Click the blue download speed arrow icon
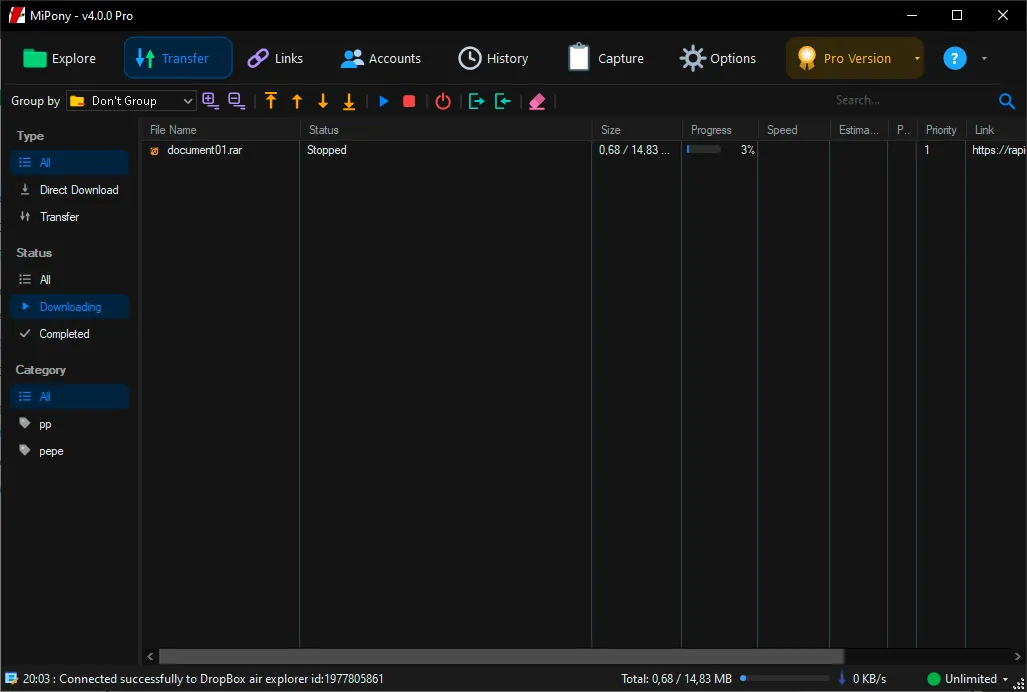The height and width of the screenshot is (692, 1027). tap(842, 678)
